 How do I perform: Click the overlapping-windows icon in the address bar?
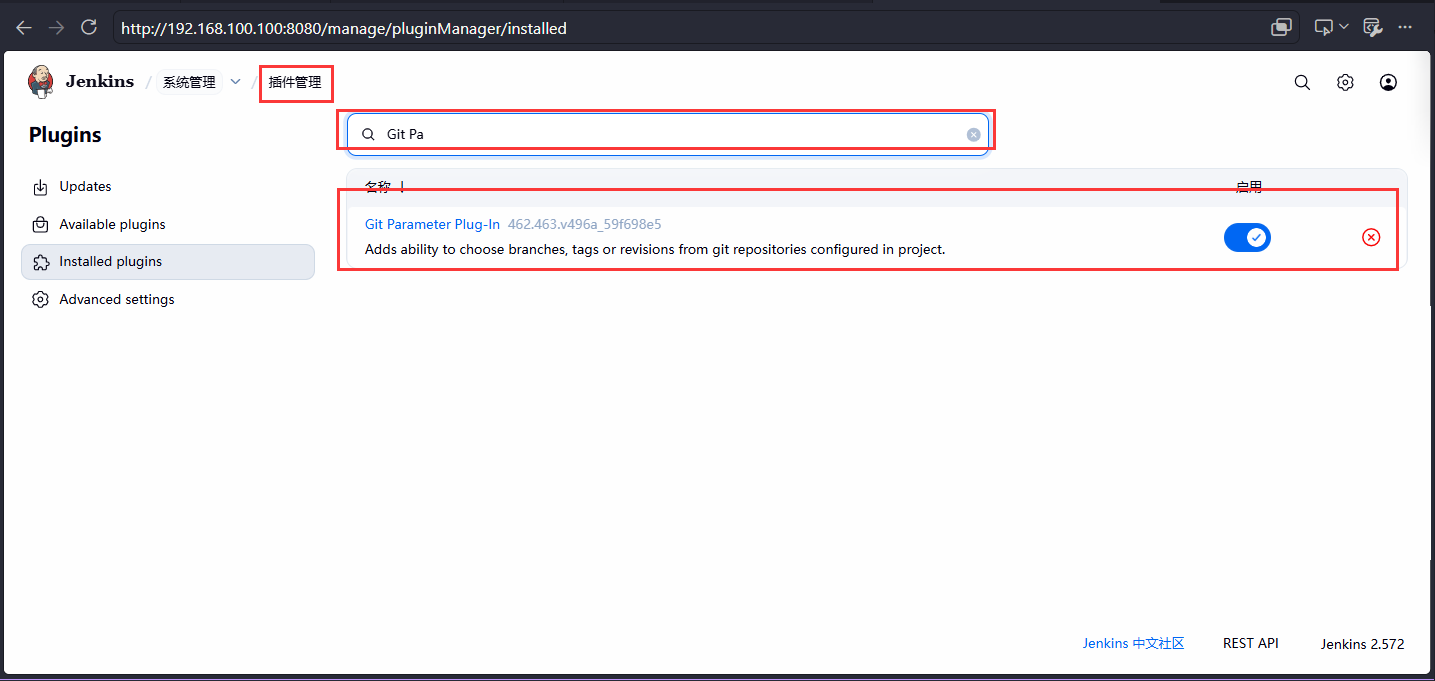[x=1281, y=28]
